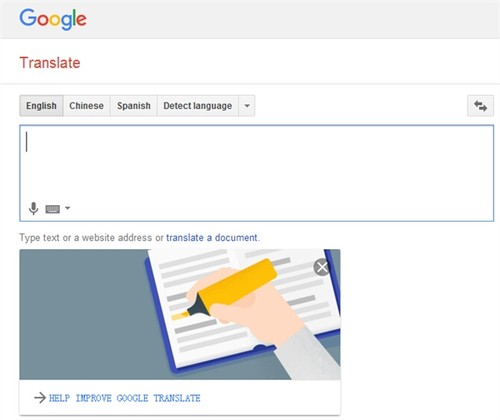Click the gray Google header bar
This screenshot has height=420, width=500.
click(x=250, y=19)
